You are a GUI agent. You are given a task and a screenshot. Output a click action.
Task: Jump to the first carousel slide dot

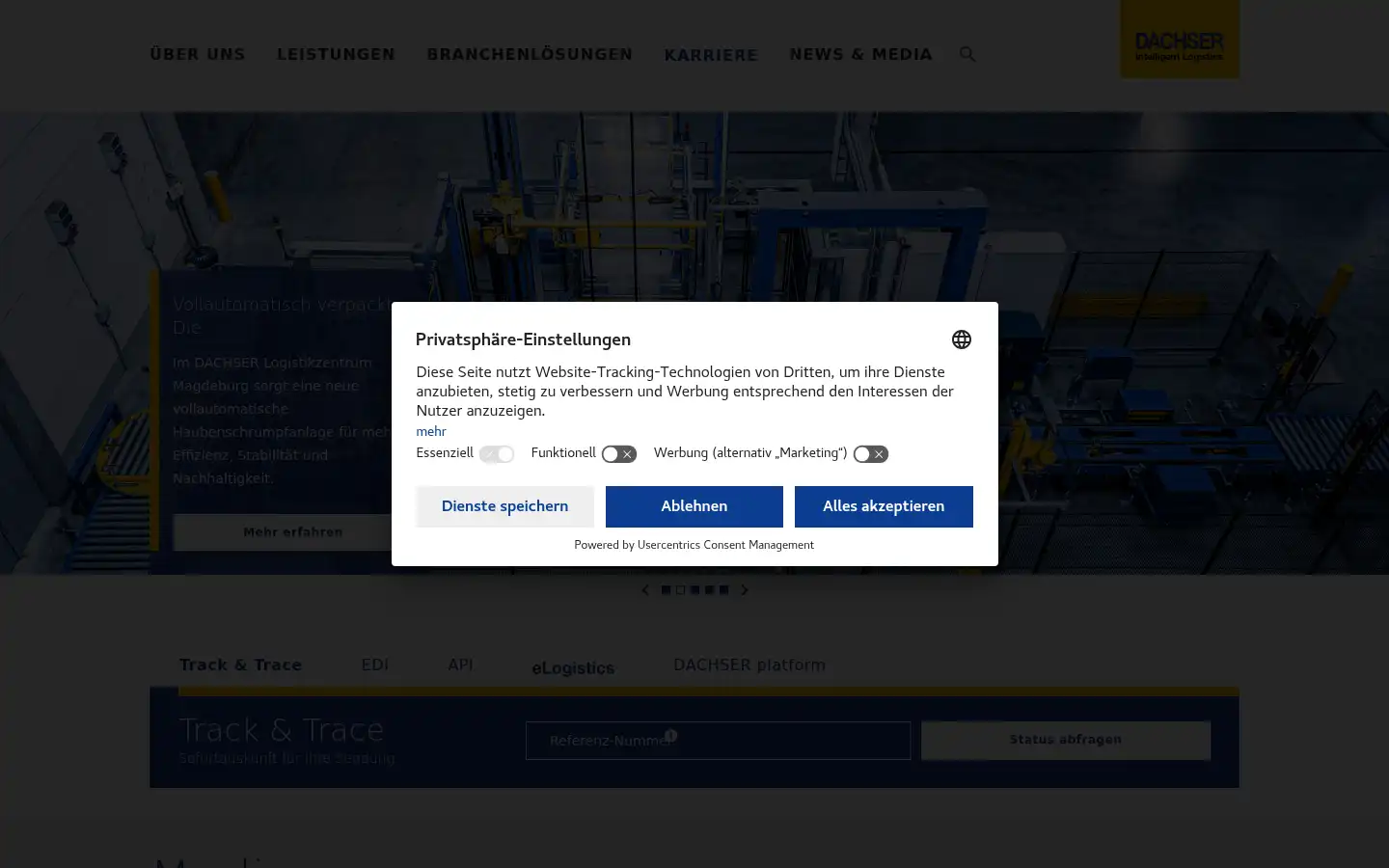click(x=666, y=590)
